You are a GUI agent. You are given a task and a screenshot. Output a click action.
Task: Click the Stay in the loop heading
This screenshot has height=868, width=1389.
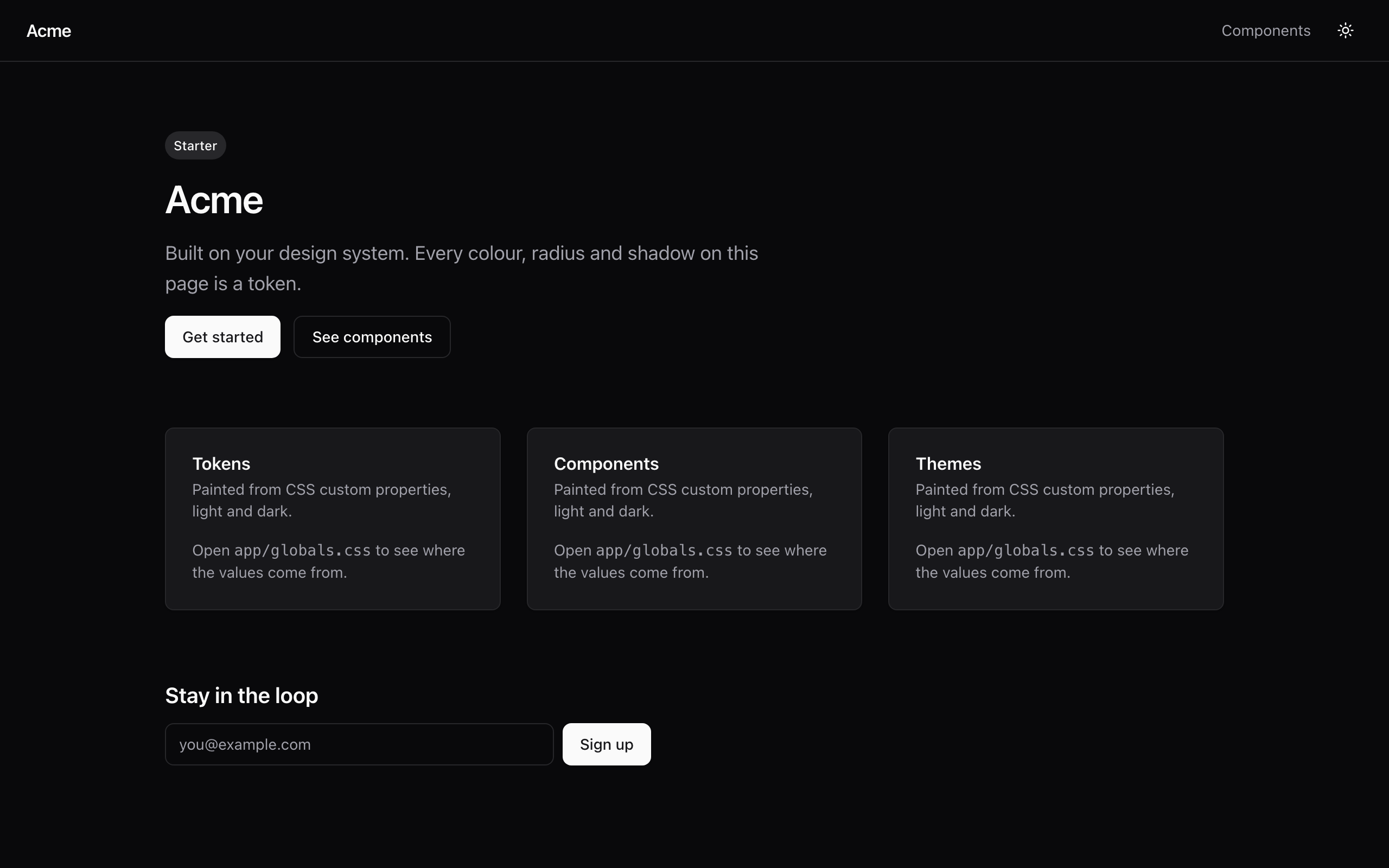click(x=241, y=695)
